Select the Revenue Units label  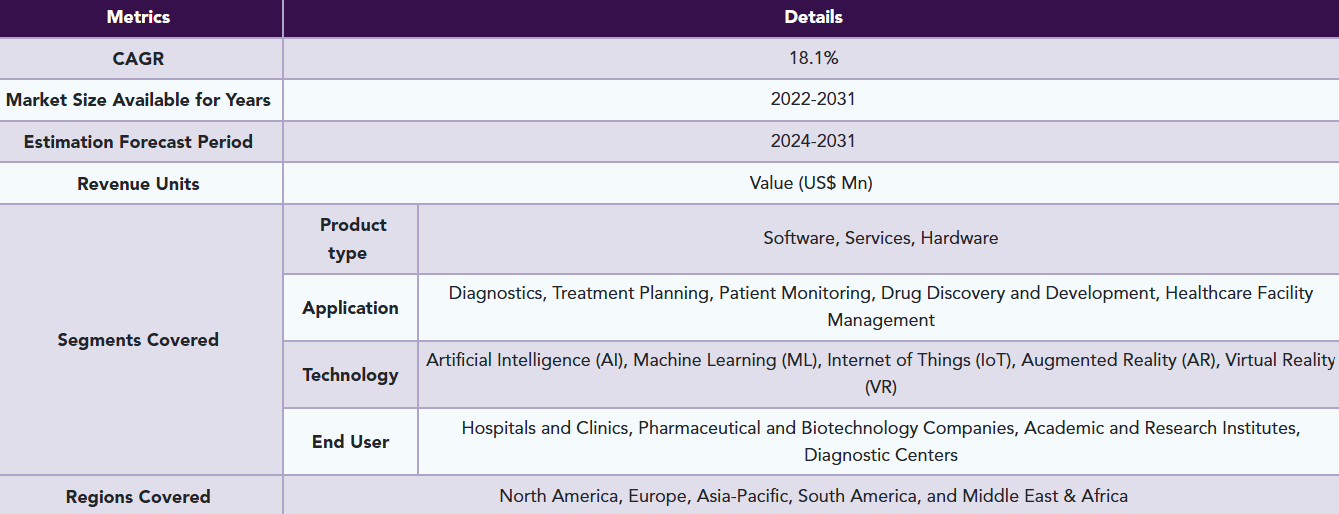[138, 184]
